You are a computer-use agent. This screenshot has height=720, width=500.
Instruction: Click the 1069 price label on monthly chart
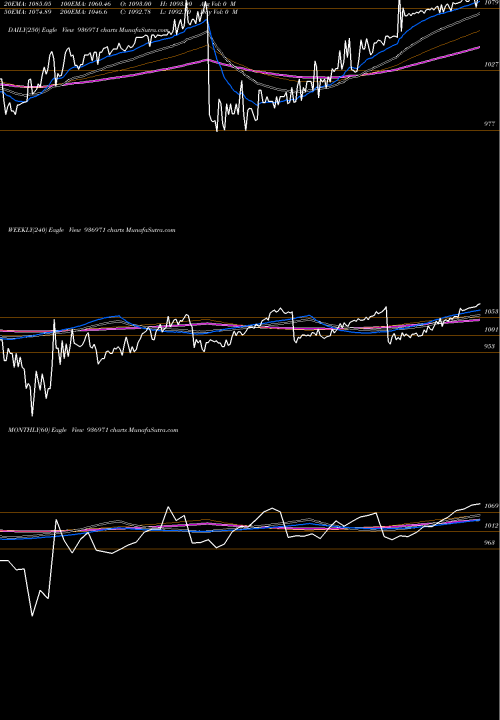[491, 506]
